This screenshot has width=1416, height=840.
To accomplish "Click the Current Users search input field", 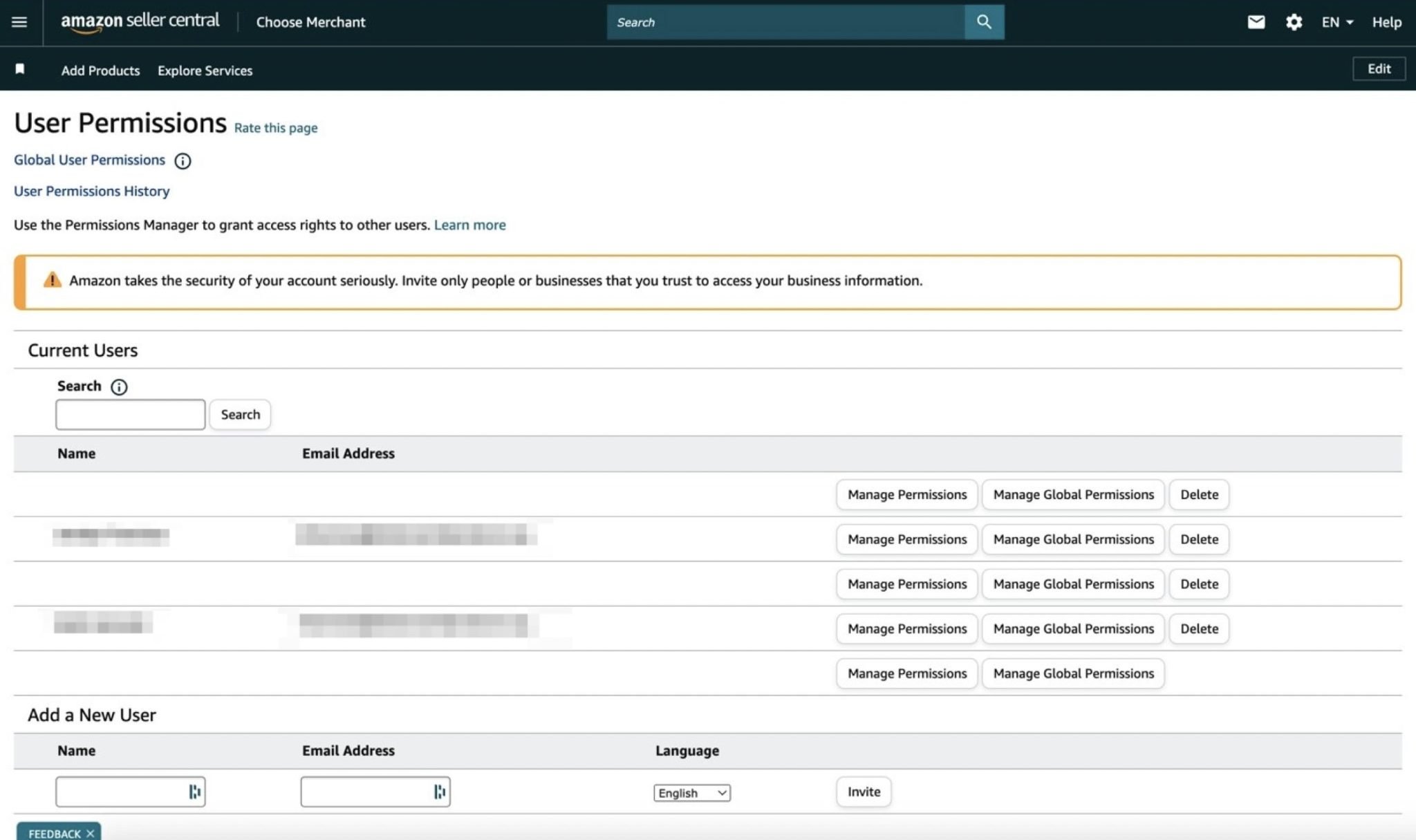I will [130, 414].
